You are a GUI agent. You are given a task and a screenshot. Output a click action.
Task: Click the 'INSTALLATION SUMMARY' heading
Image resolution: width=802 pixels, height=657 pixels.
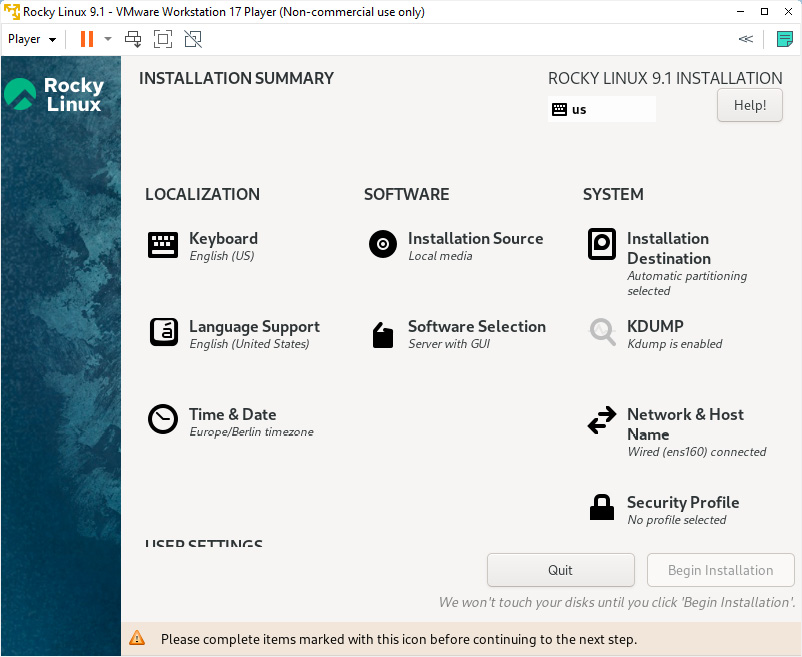pos(236,78)
